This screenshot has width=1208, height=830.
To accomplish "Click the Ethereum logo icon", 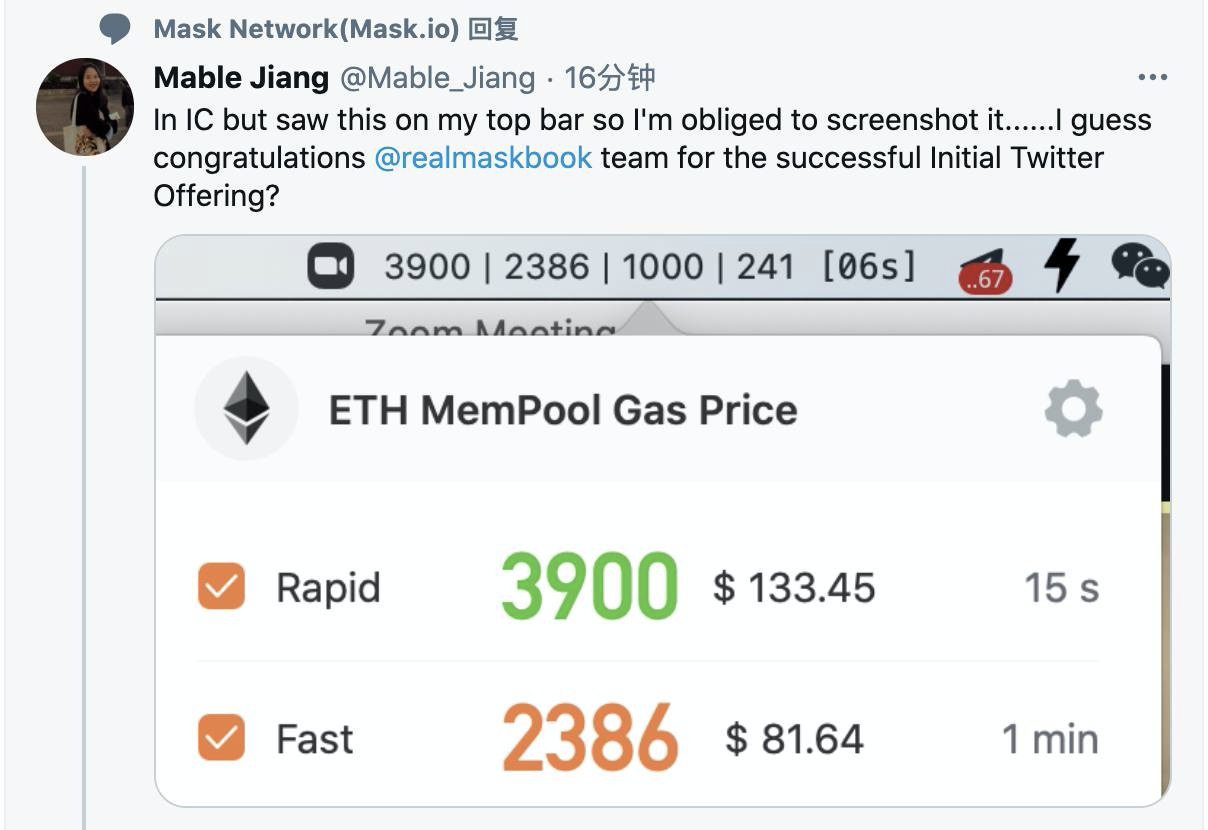I will (x=246, y=409).
